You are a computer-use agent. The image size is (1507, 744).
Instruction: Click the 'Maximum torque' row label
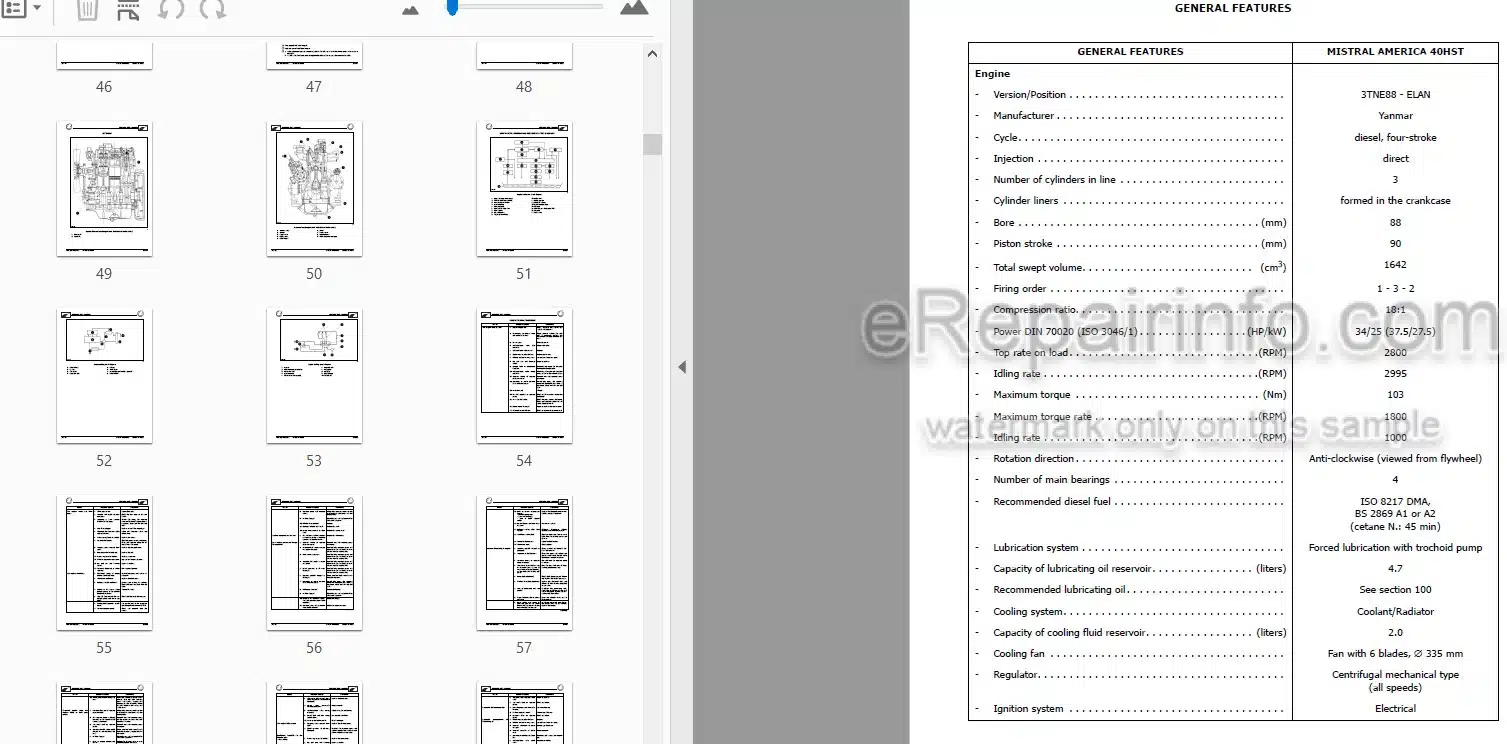click(x=1031, y=395)
